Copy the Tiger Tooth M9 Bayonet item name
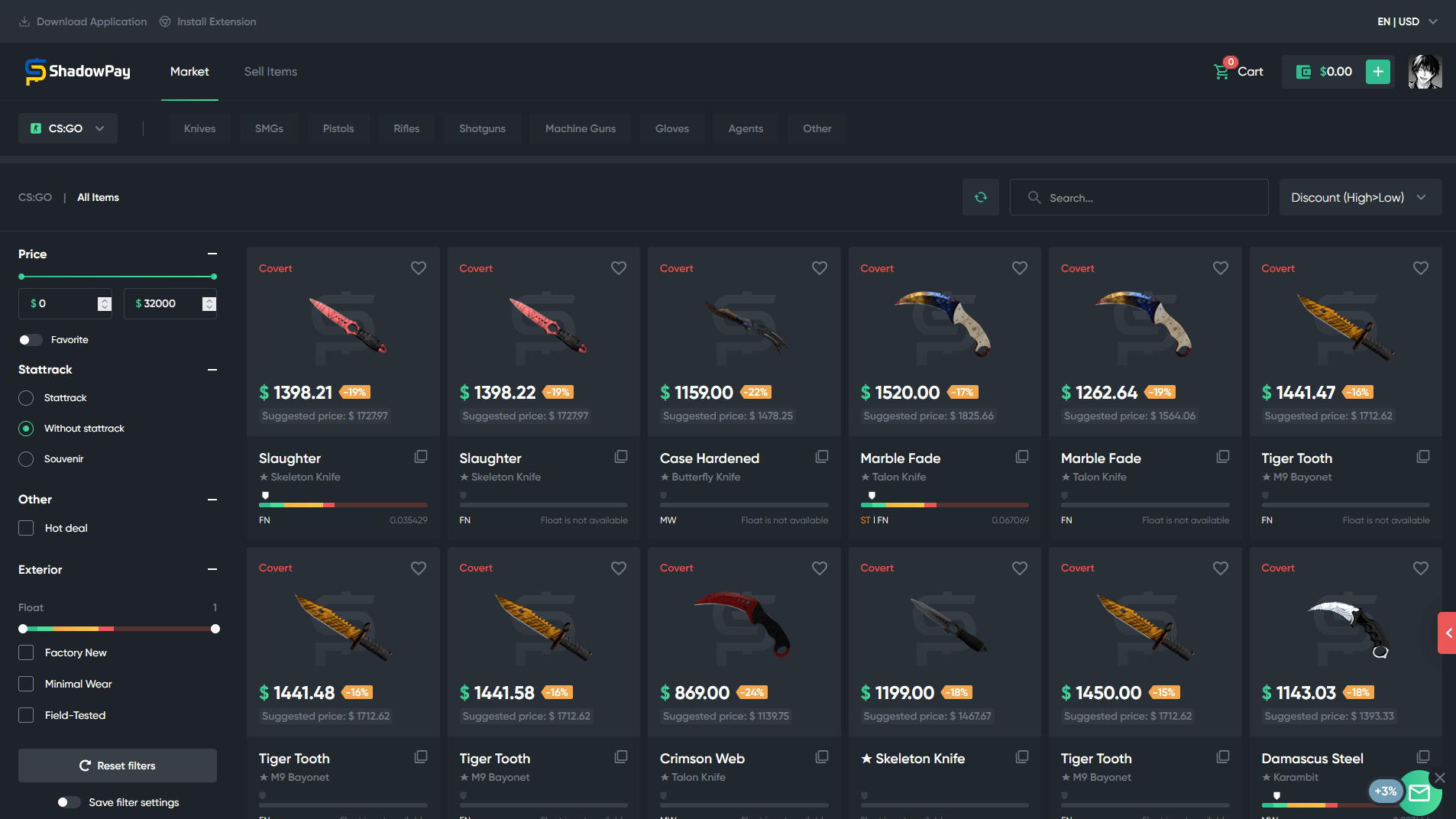 pos(1422,456)
